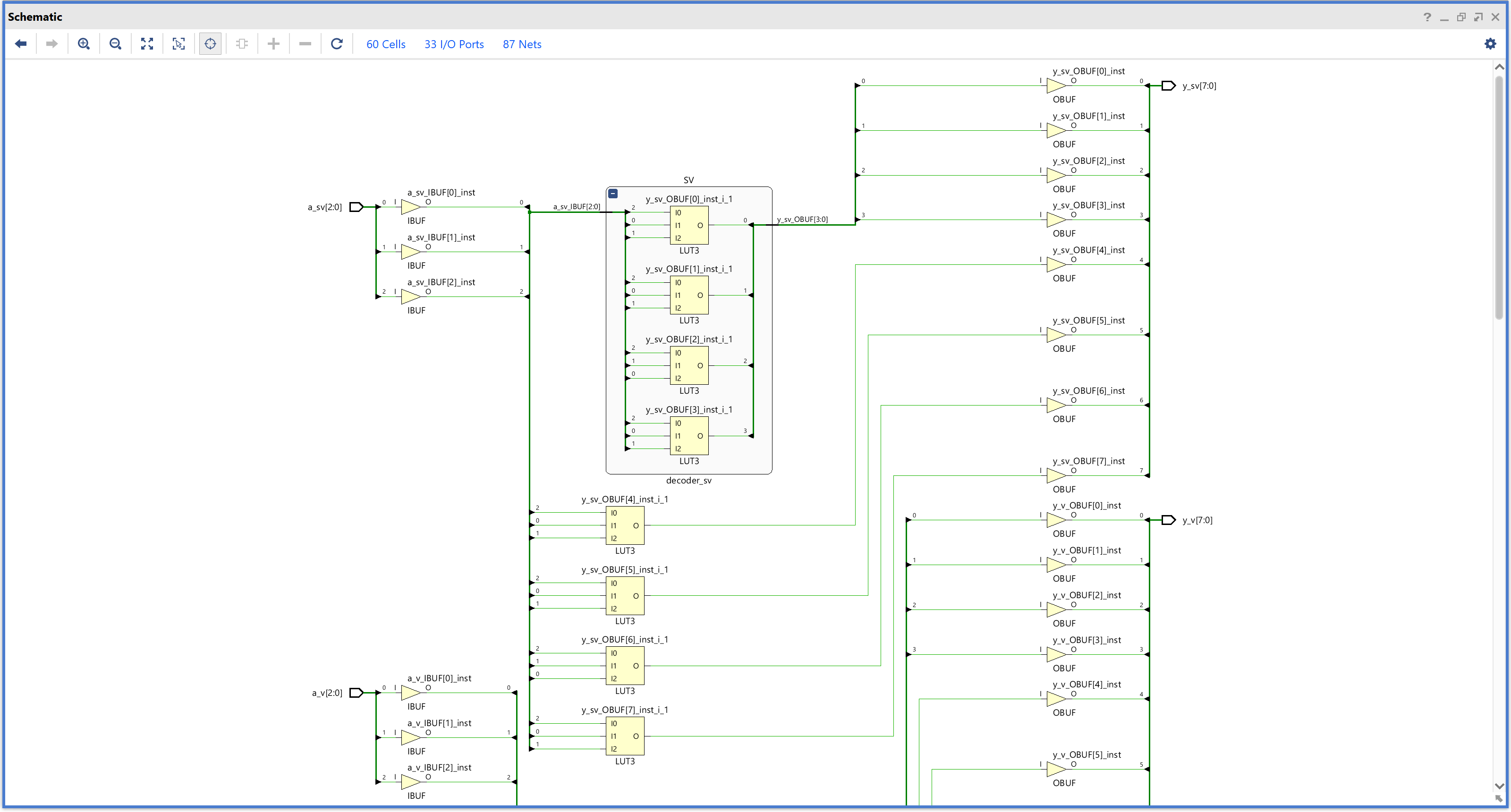
Task: Select the a_sv[2:0] input port
Action: [x=356, y=207]
